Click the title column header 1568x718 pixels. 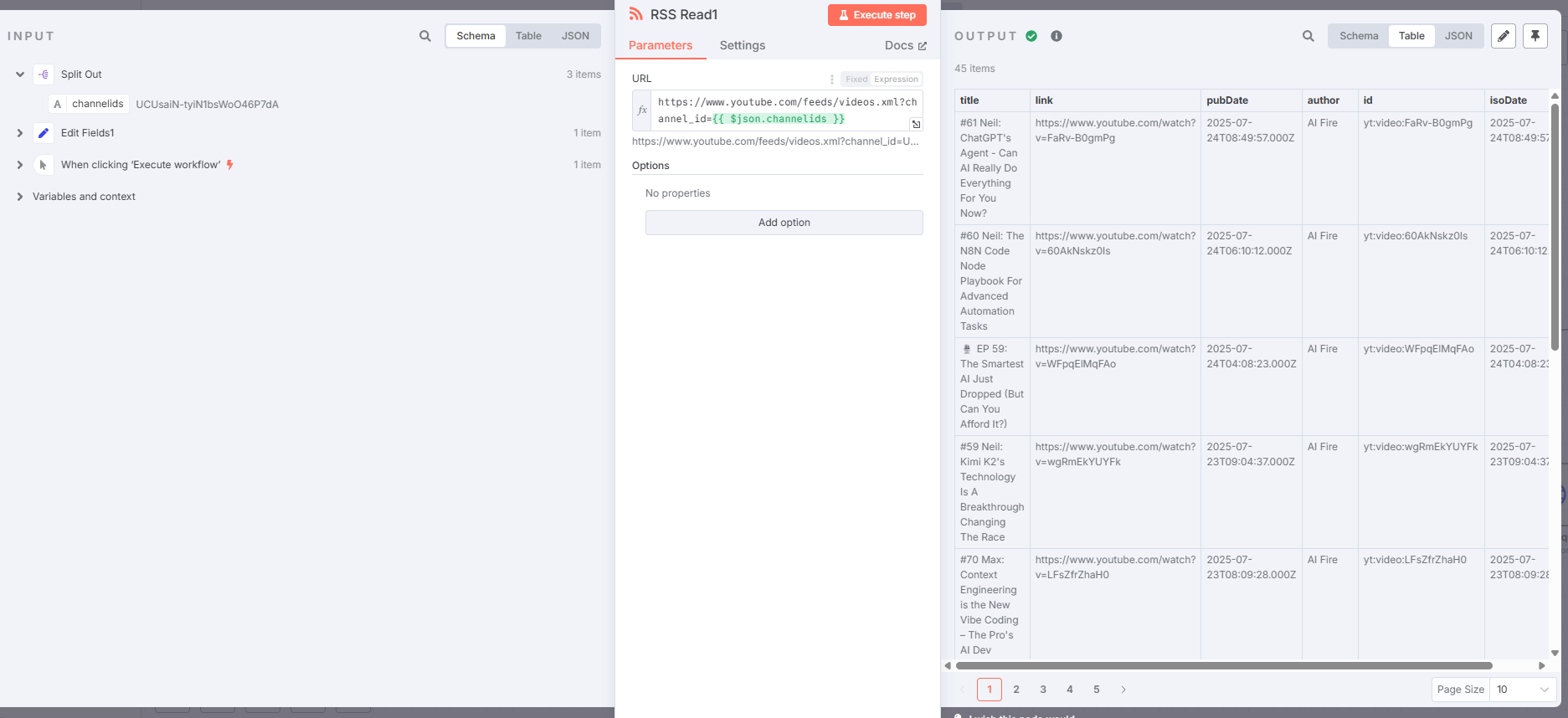[992, 100]
